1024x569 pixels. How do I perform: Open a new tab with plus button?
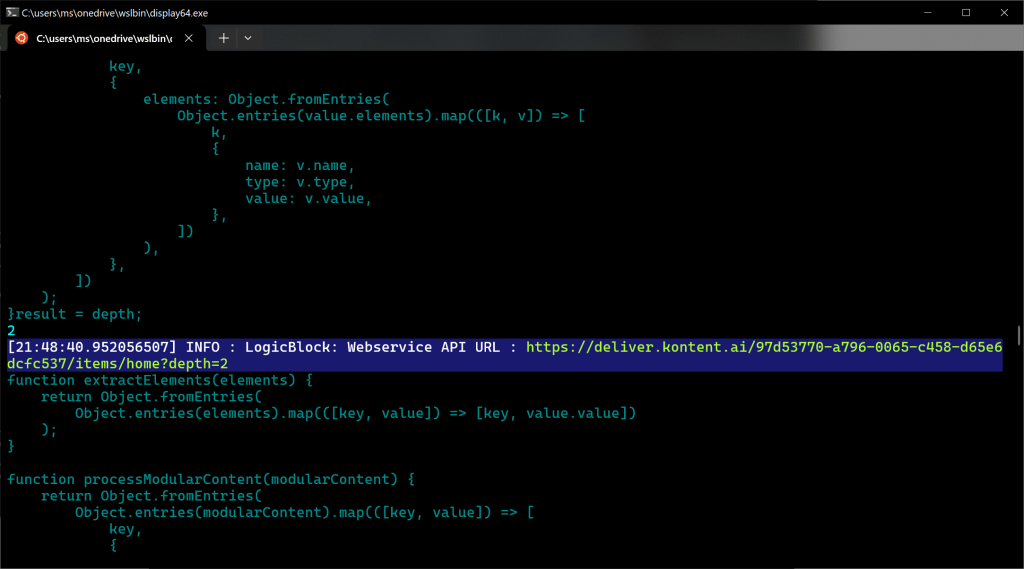click(x=223, y=38)
